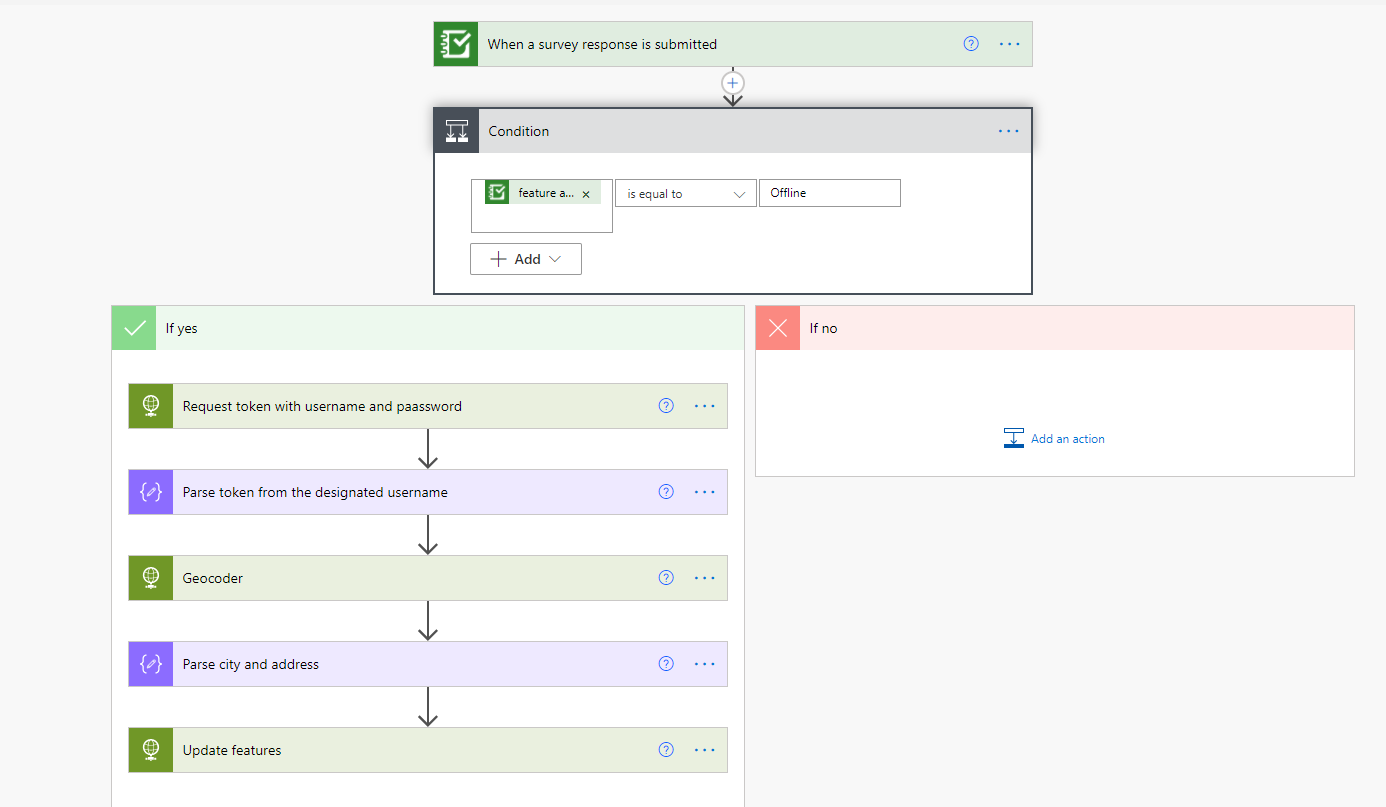Viewport: 1386px width, 807px height.
Task: Click 'Add an action' in the If no branch
Action: (x=1065, y=438)
